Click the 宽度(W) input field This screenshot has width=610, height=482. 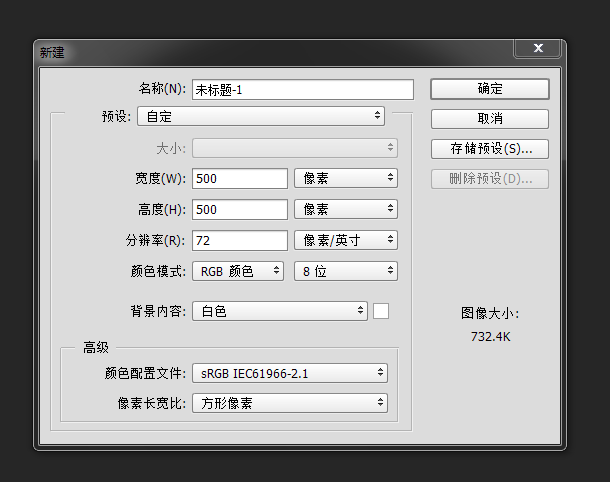[x=240, y=179]
